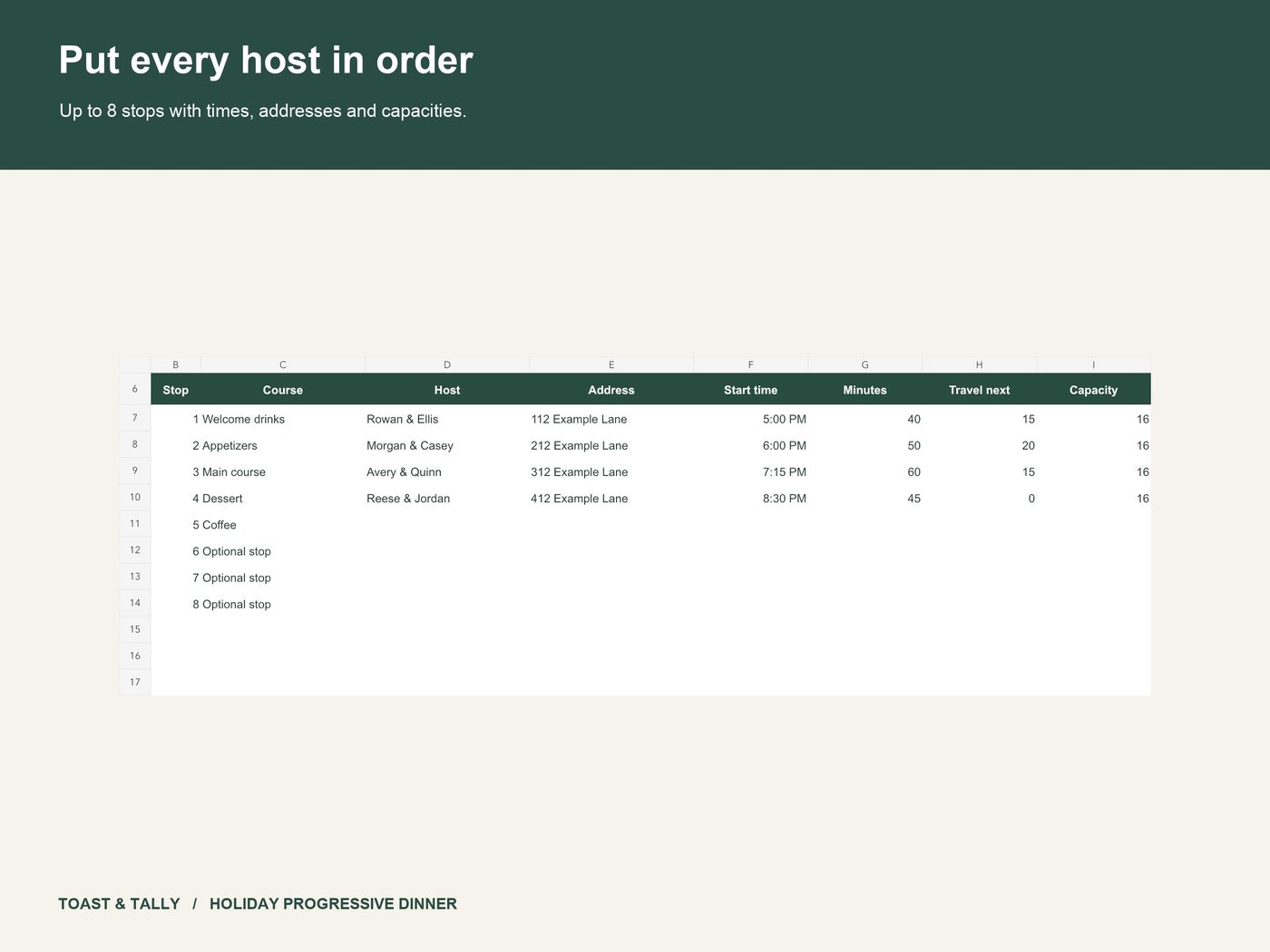This screenshot has height=952, width=1270.
Task: Click the Host header cell
Action: point(447,390)
